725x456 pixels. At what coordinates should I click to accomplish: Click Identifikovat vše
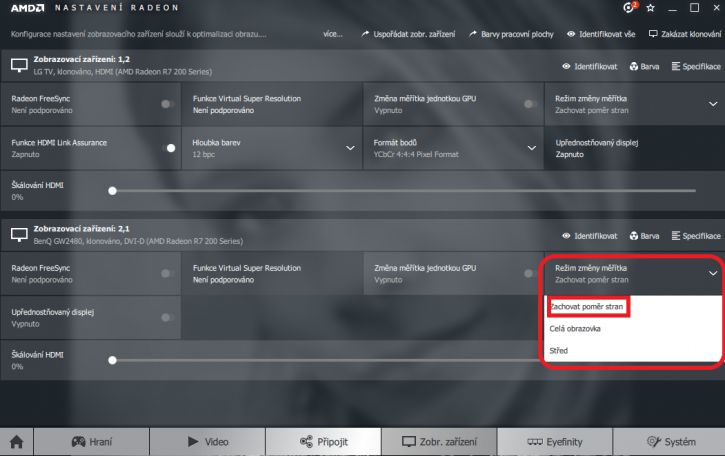[601, 34]
